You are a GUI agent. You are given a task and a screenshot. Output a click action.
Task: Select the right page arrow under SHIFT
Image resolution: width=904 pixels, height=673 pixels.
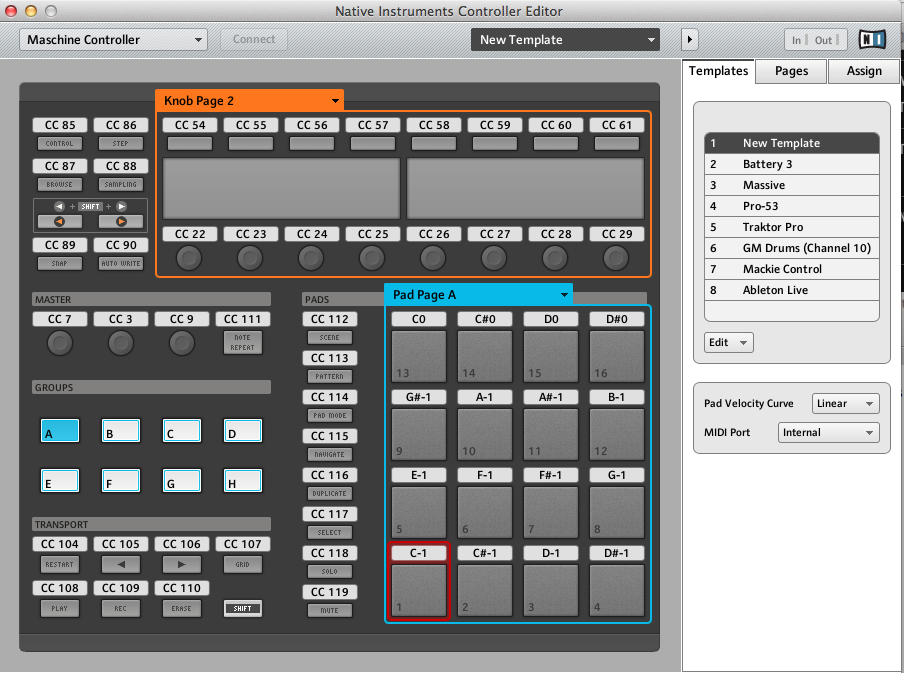click(x=120, y=221)
